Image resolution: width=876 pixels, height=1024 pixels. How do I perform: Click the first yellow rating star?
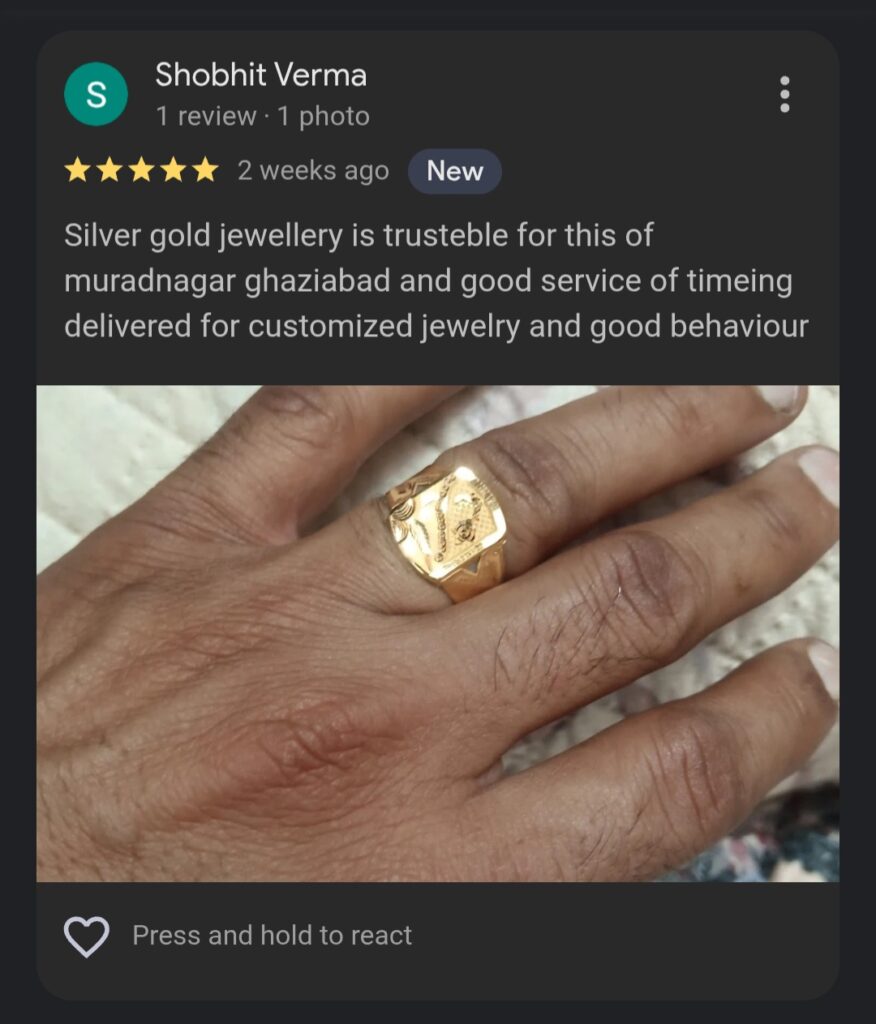click(x=78, y=170)
